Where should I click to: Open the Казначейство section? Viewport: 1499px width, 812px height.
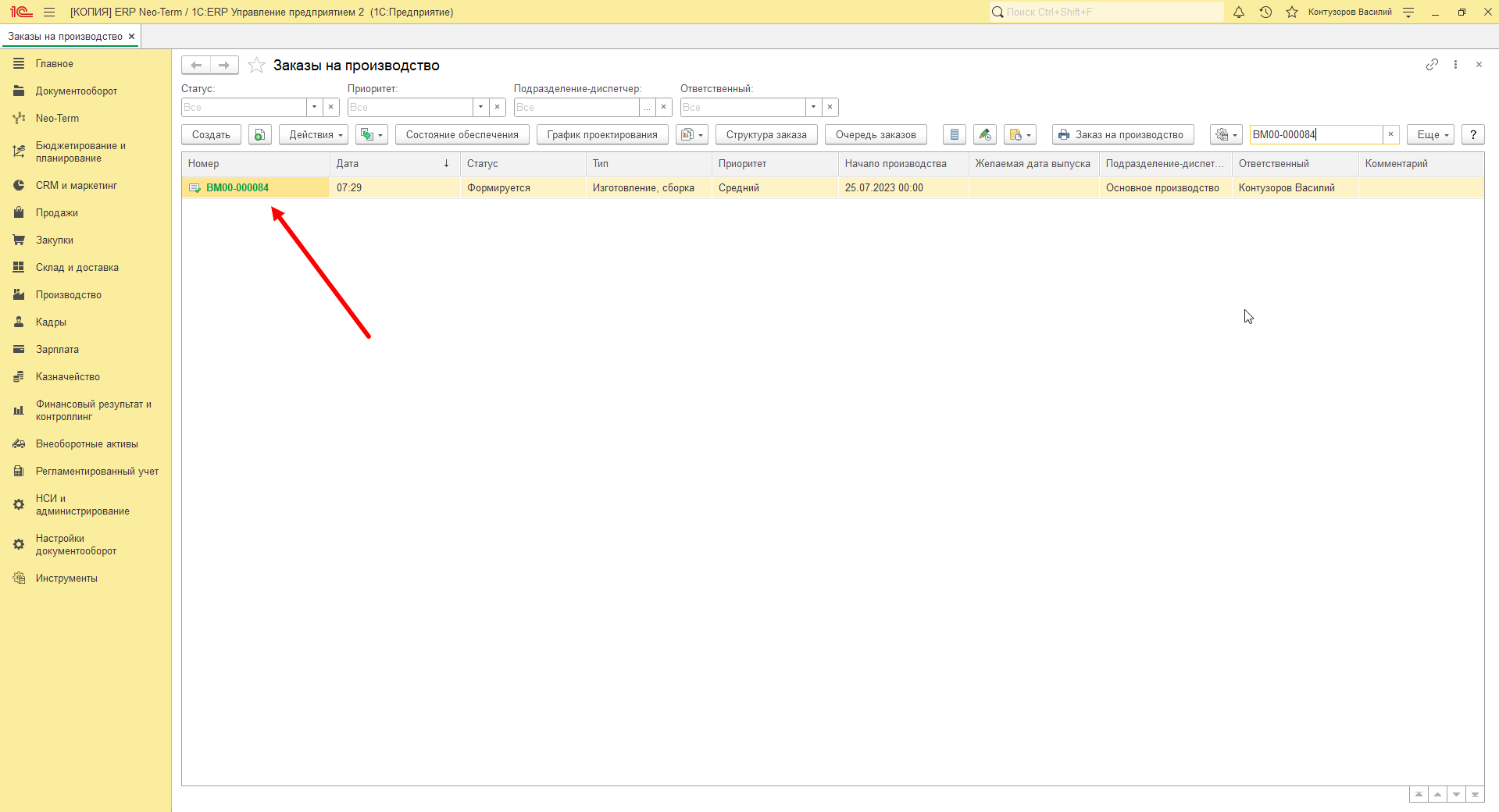pos(68,377)
